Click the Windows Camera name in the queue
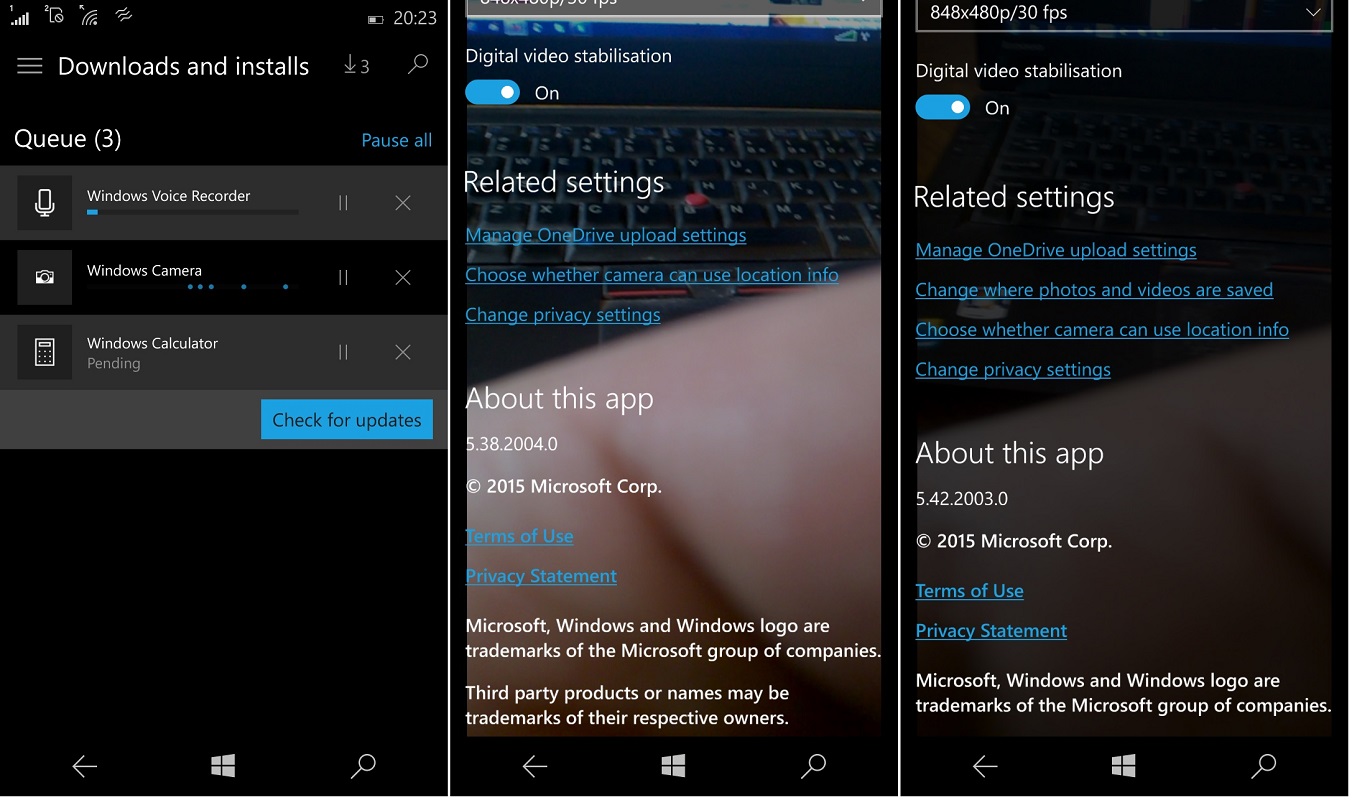The width and height of the screenshot is (1357, 800). pos(144,270)
